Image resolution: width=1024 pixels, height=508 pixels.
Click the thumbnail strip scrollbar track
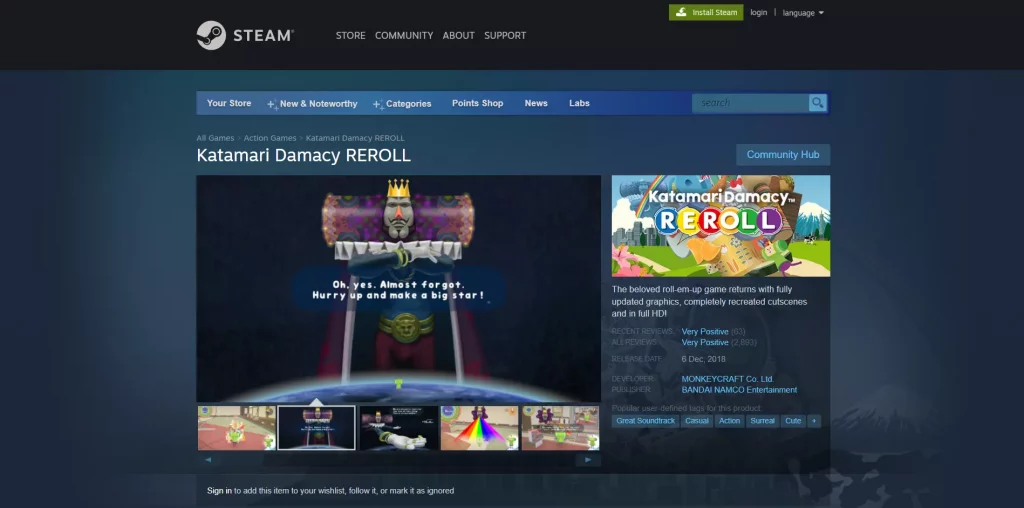click(x=398, y=460)
